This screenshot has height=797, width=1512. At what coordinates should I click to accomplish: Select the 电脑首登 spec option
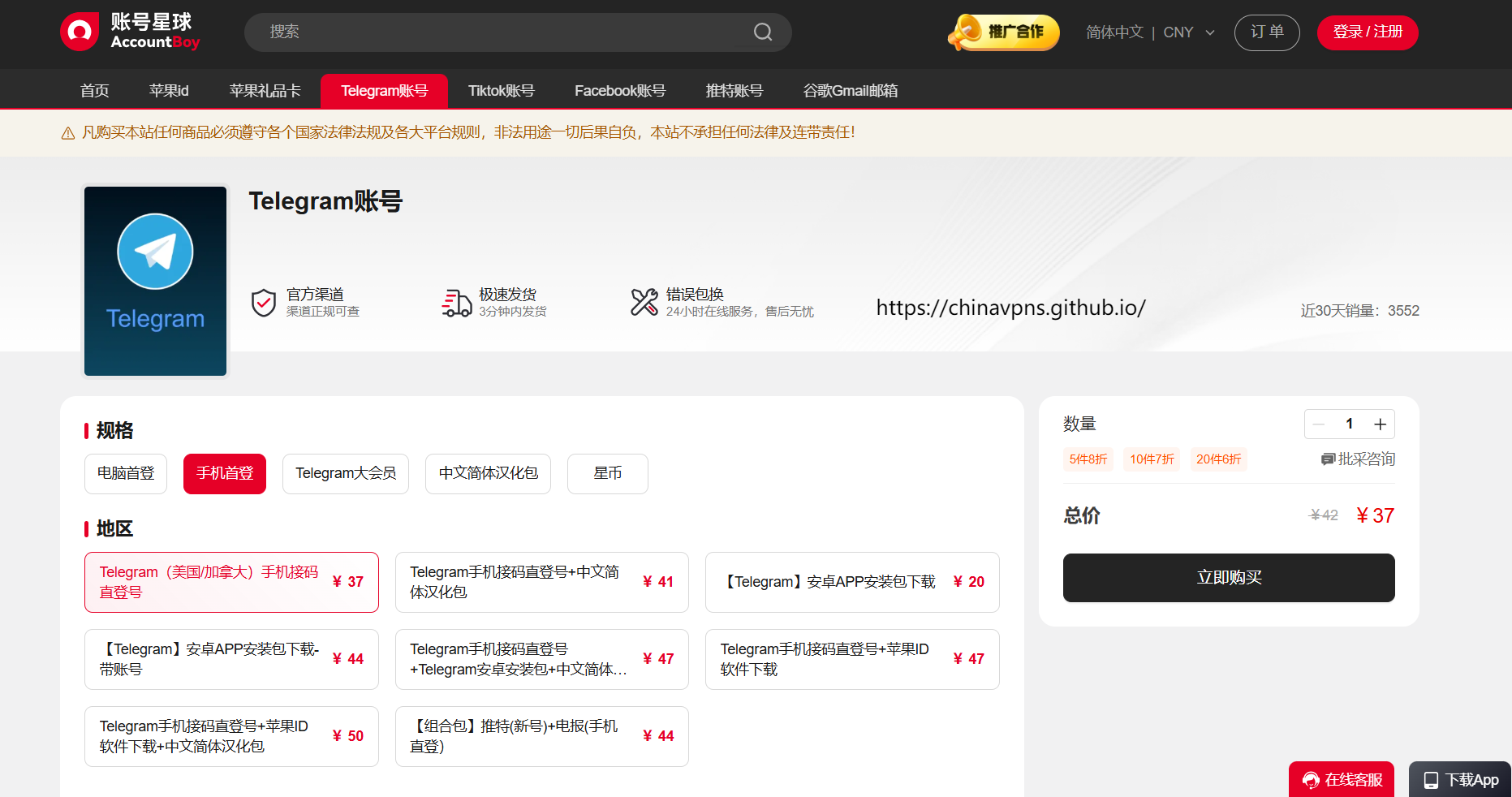pos(126,474)
